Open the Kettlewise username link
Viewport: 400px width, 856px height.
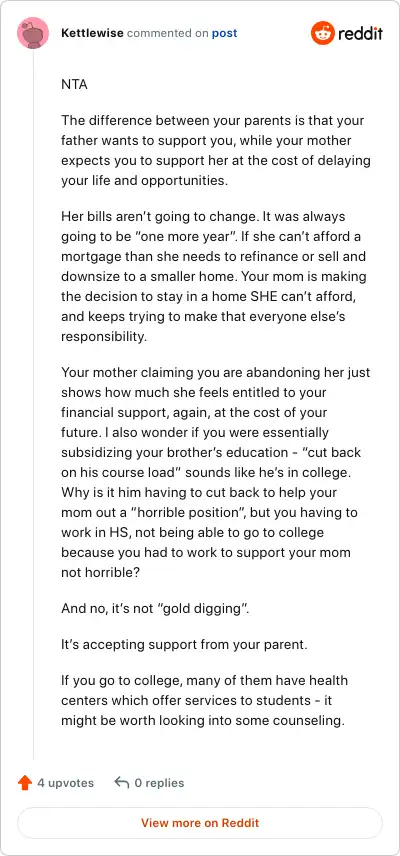tap(93, 33)
